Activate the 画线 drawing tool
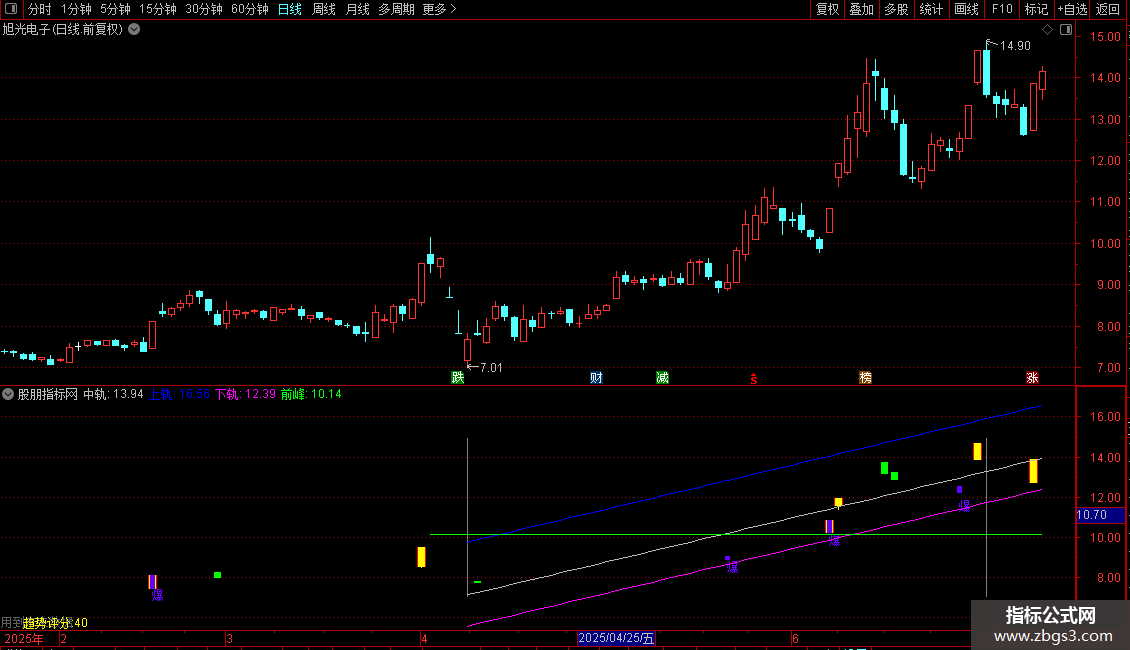The height and width of the screenshot is (650, 1130). (966, 9)
